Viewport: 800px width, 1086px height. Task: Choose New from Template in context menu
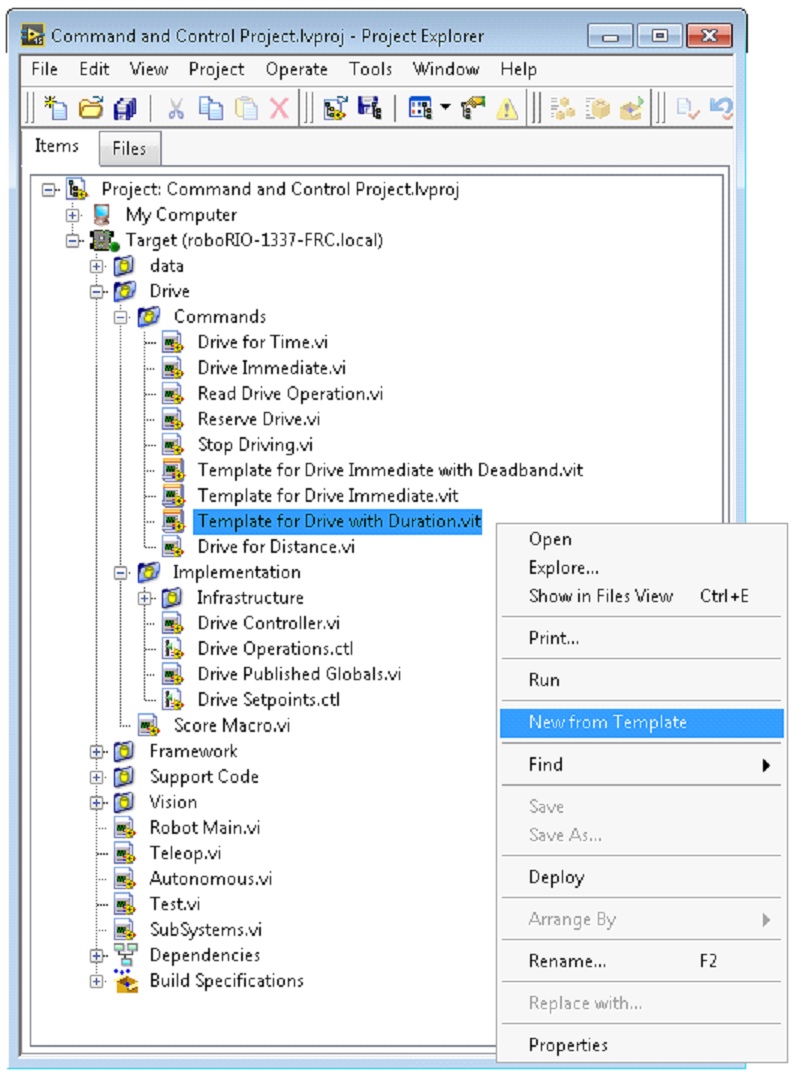click(607, 723)
